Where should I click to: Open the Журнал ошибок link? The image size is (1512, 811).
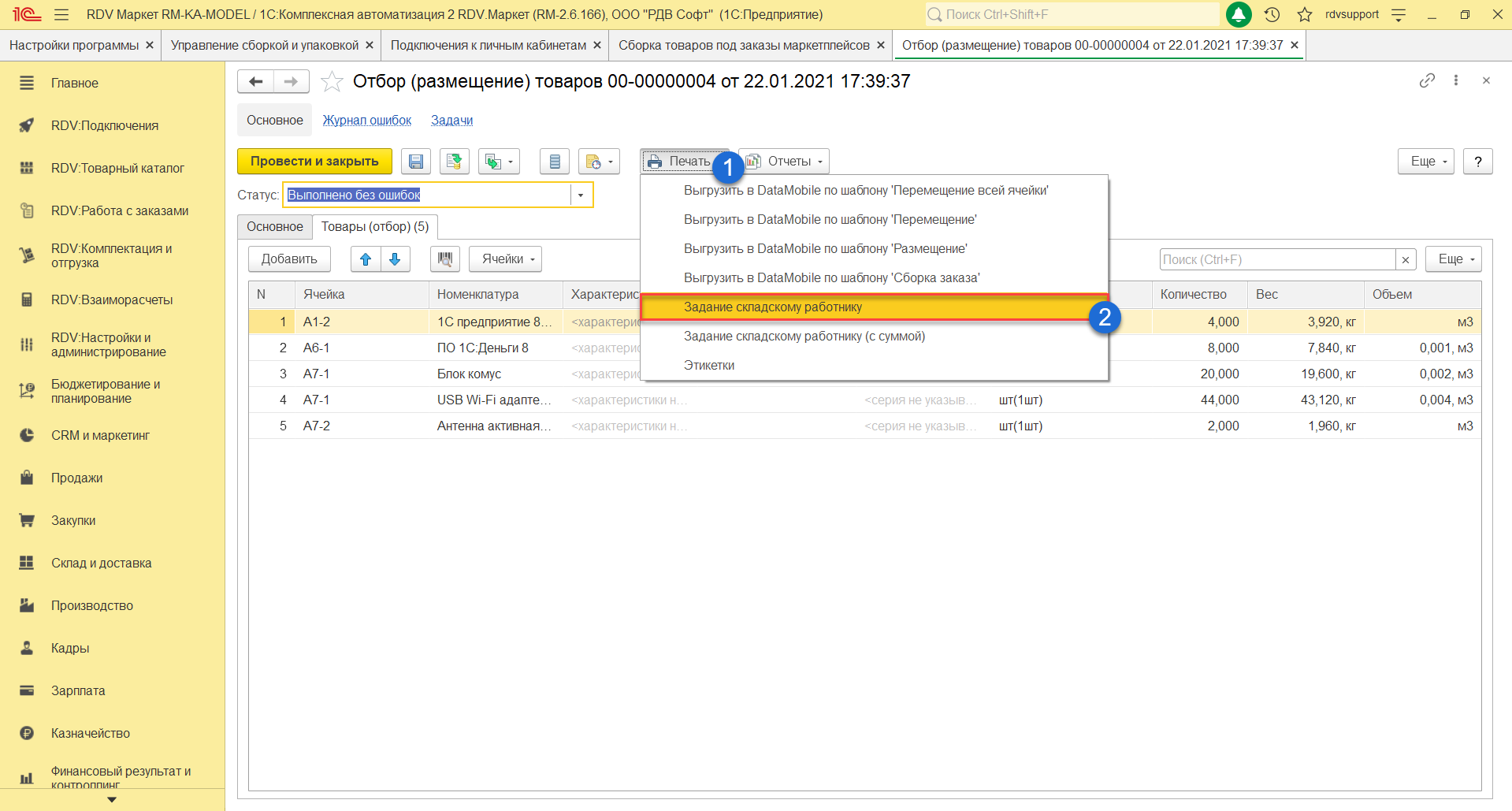coord(366,121)
